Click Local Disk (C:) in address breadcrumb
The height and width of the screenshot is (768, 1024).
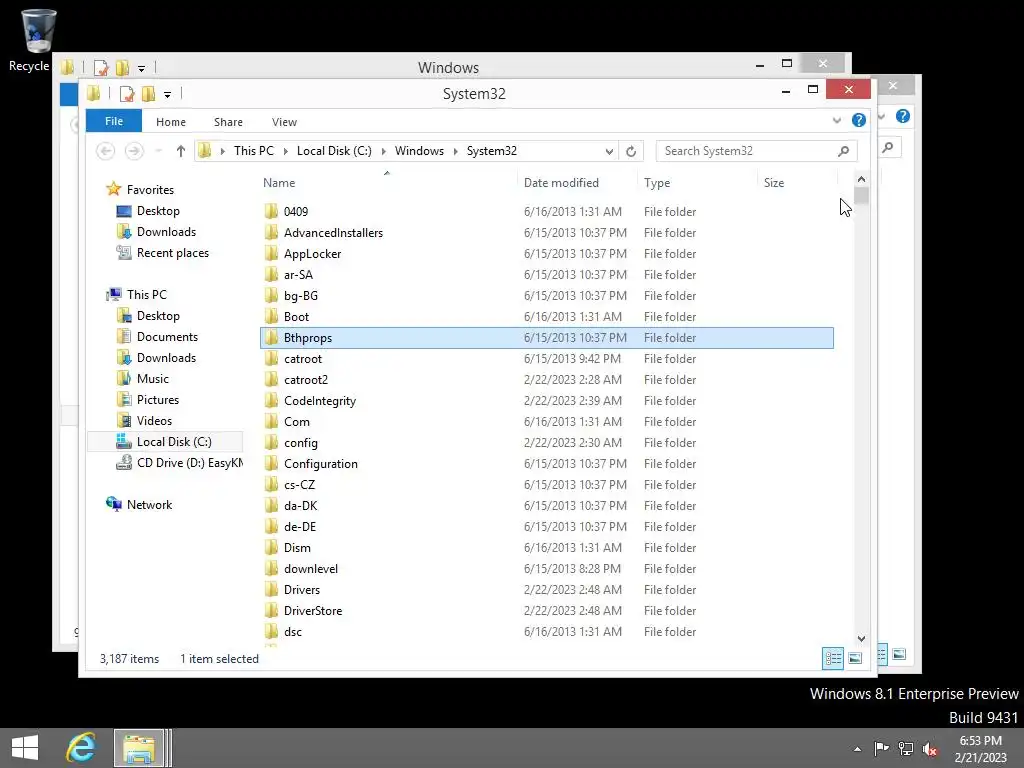(x=334, y=151)
